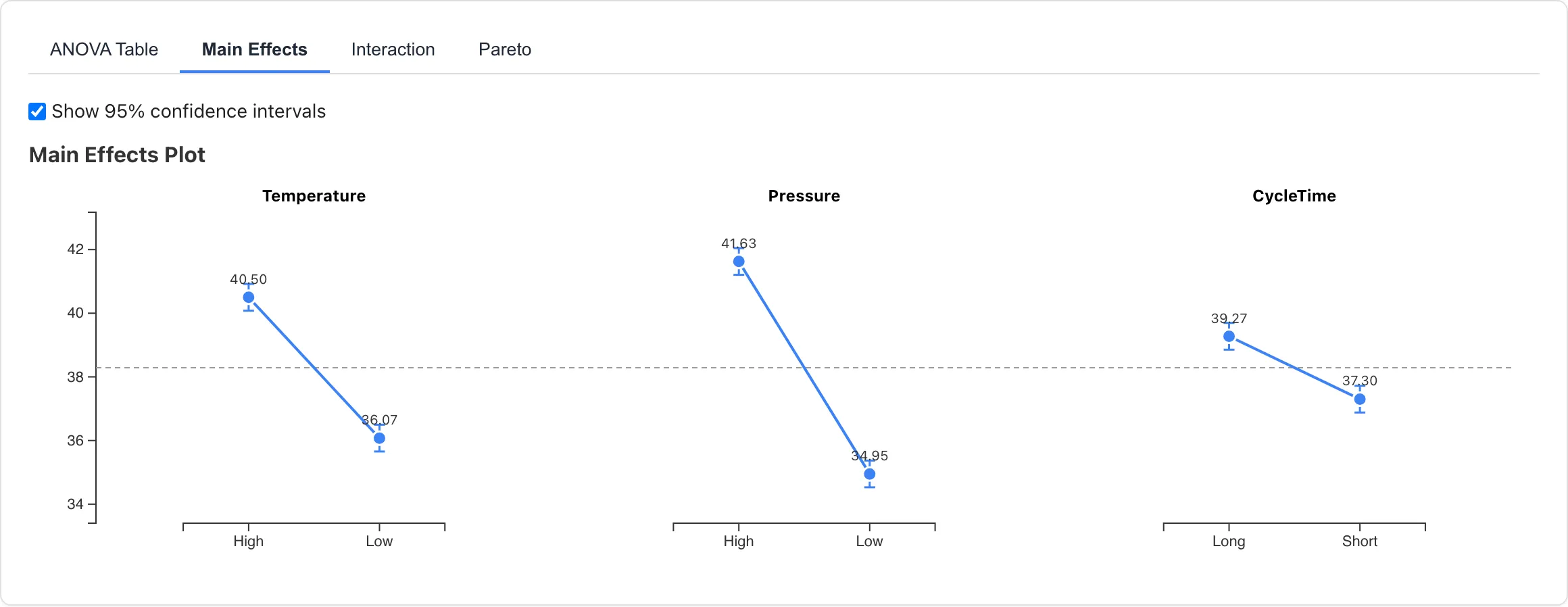Click the Short axis label under CycleTime

1361,541
